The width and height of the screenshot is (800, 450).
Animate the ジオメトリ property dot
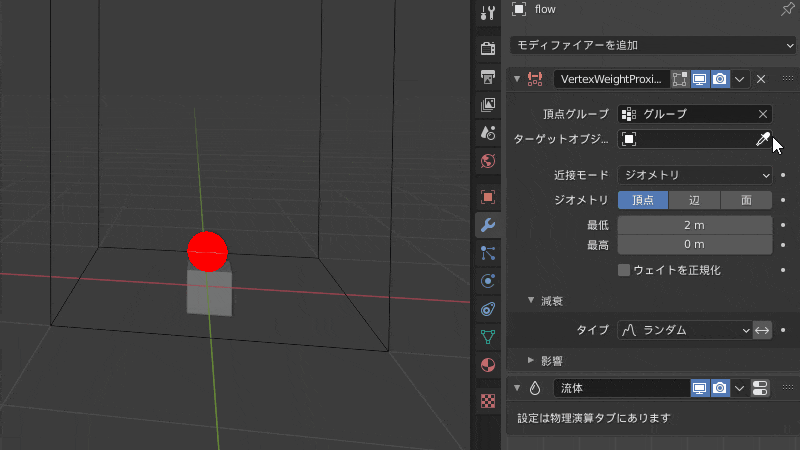pos(783,200)
